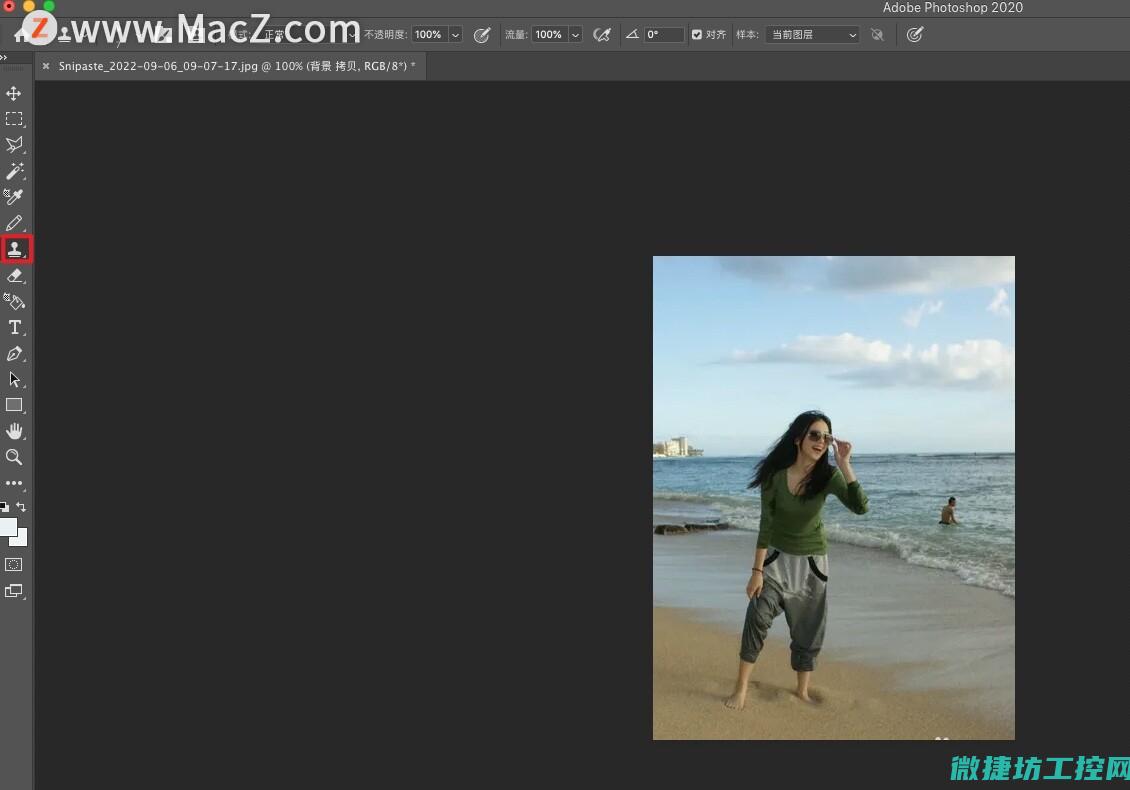Toggle the 对齐 (Aligned) checkbox
The image size is (1130, 790).
tap(697, 35)
